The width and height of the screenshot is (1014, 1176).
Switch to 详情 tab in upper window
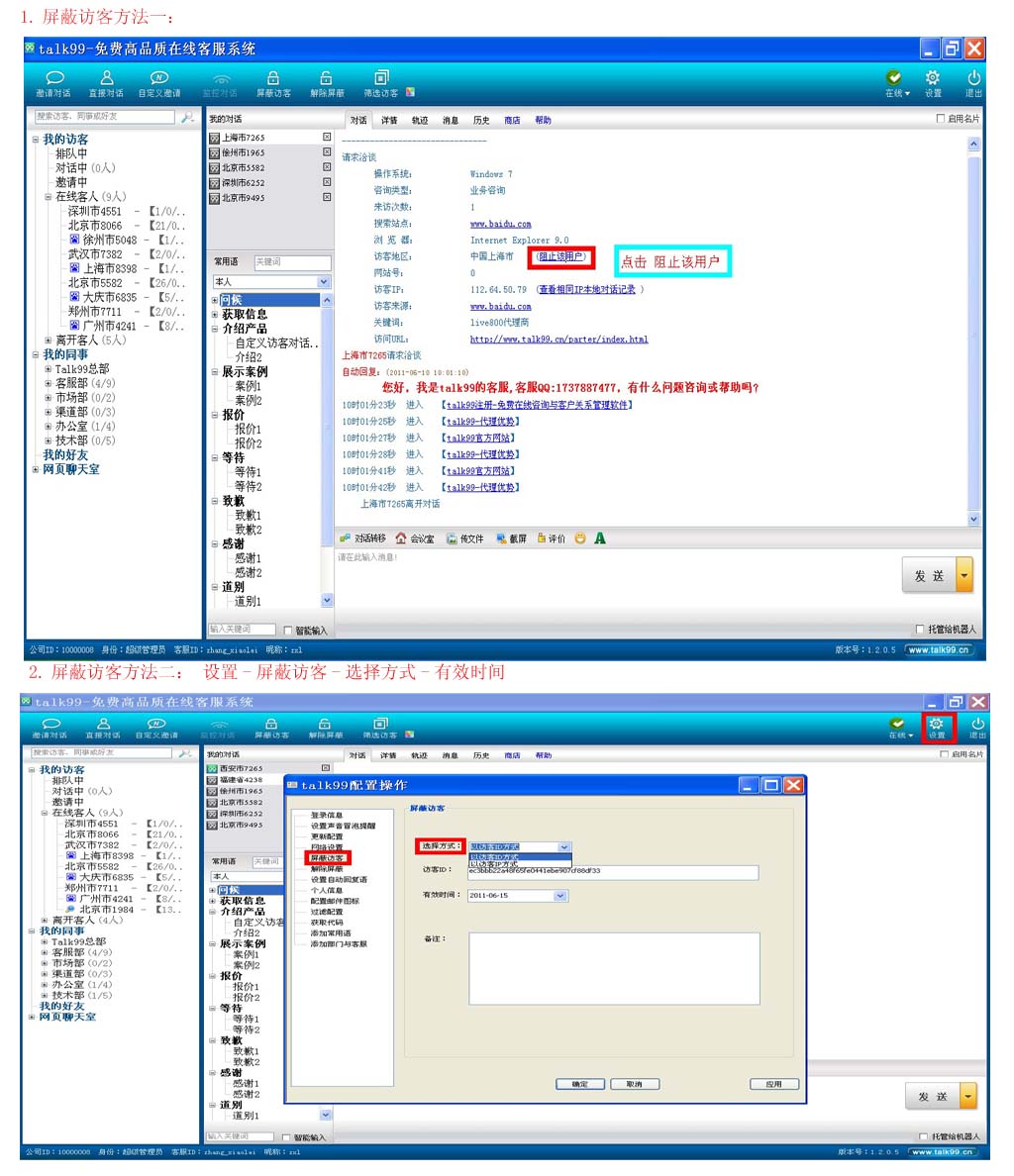tap(389, 120)
